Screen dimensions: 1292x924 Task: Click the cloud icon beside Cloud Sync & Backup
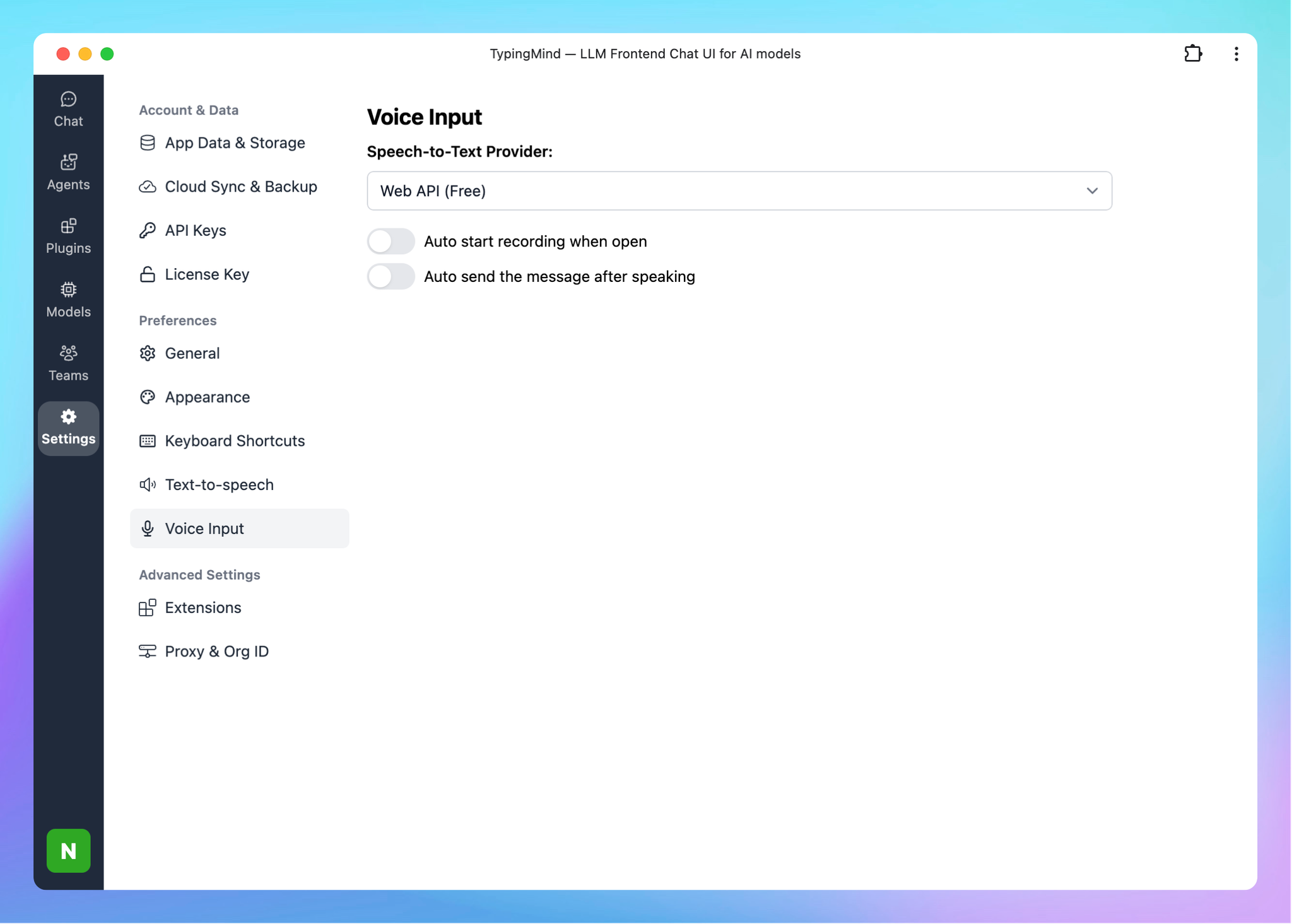tap(148, 187)
